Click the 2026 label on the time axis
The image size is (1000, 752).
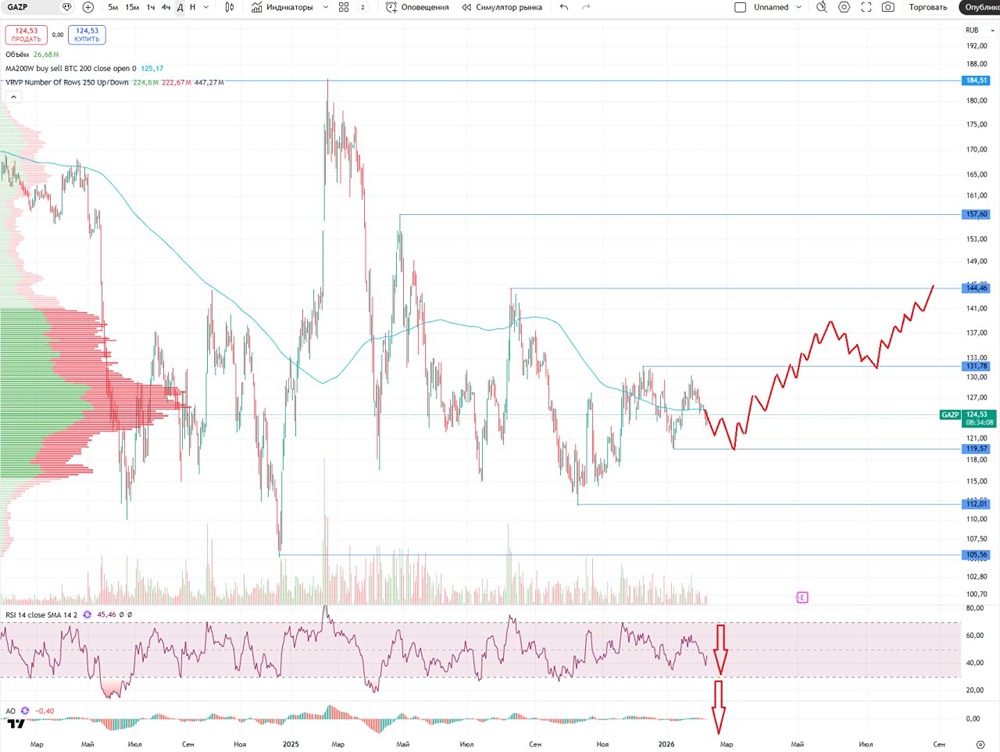[666, 744]
